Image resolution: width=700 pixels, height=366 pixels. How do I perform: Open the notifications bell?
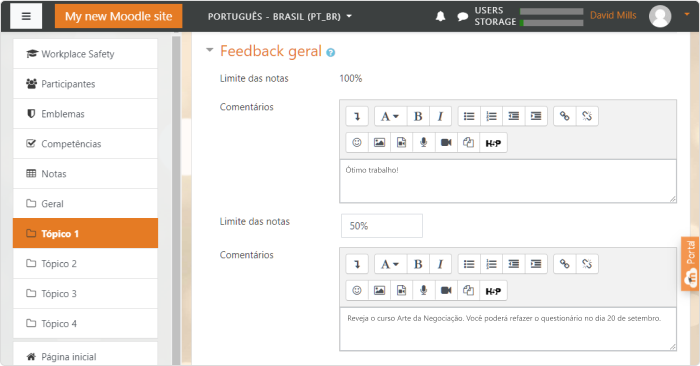(440, 17)
